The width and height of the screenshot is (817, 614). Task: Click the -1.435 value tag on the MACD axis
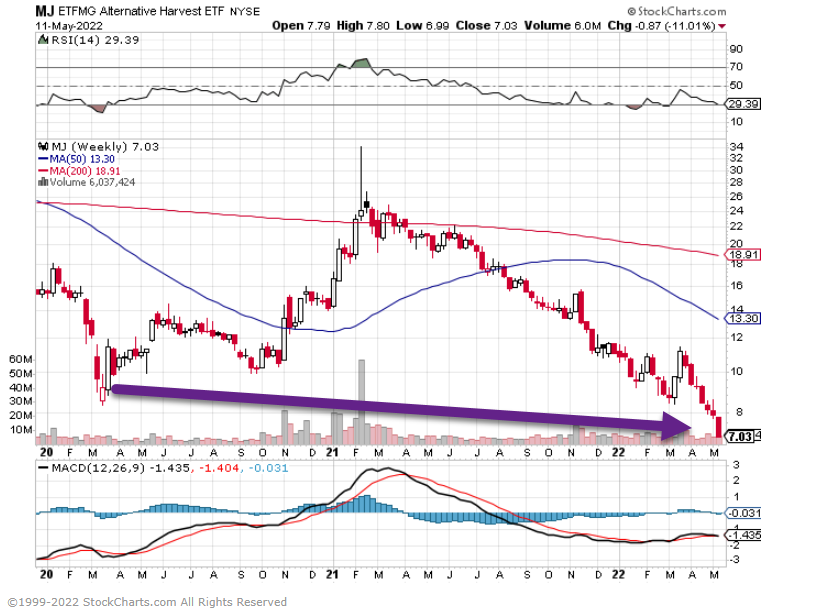tap(743, 535)
